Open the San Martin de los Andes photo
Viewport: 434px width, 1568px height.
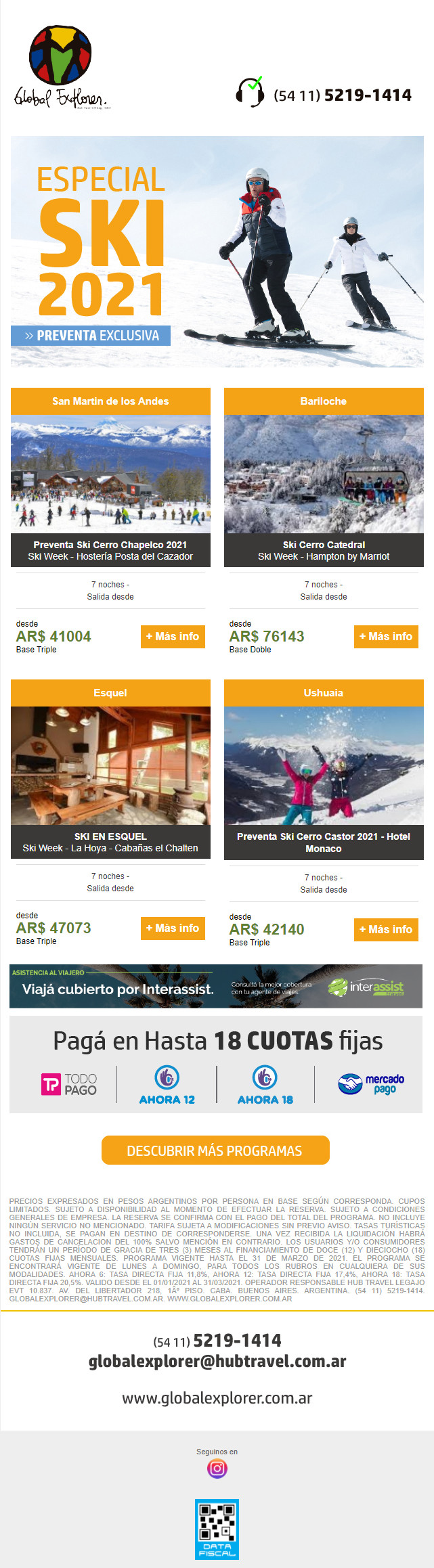tap(110, 474)
